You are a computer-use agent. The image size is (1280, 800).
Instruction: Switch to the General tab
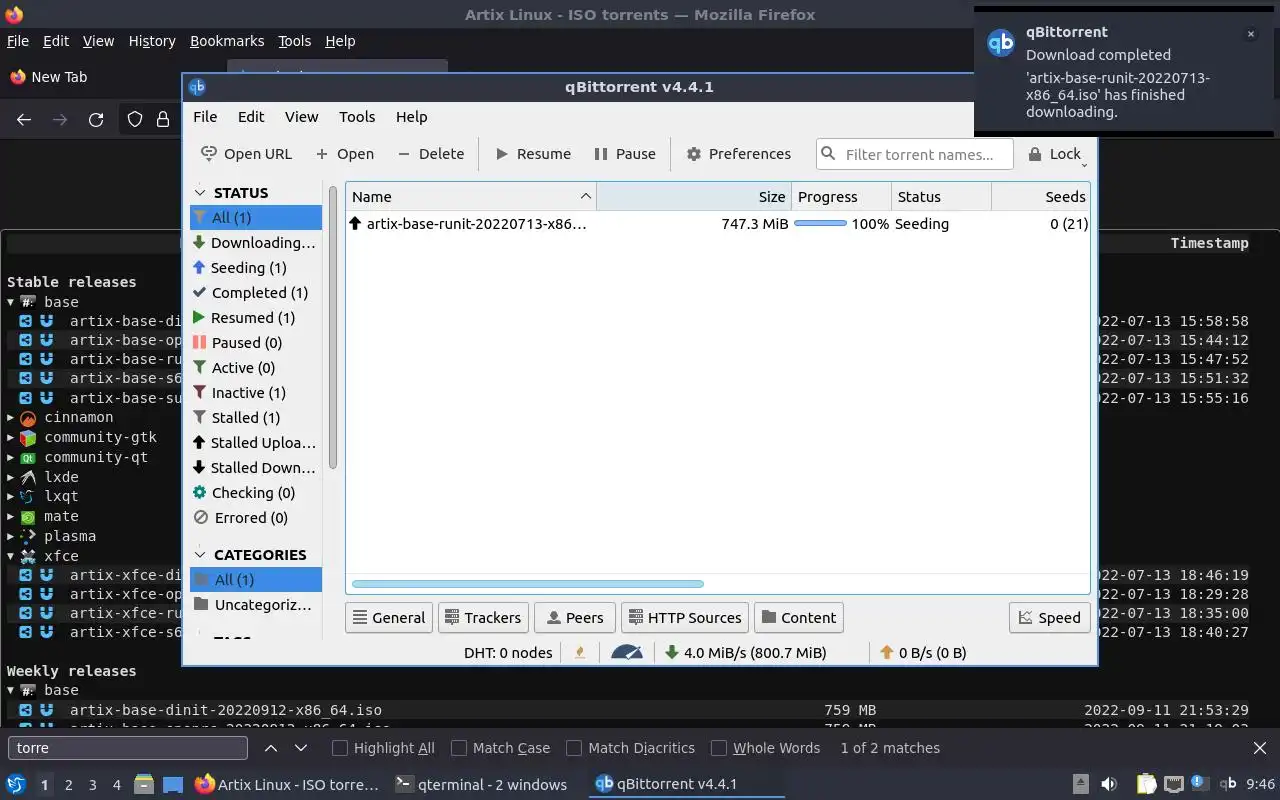tap(389, 618)
